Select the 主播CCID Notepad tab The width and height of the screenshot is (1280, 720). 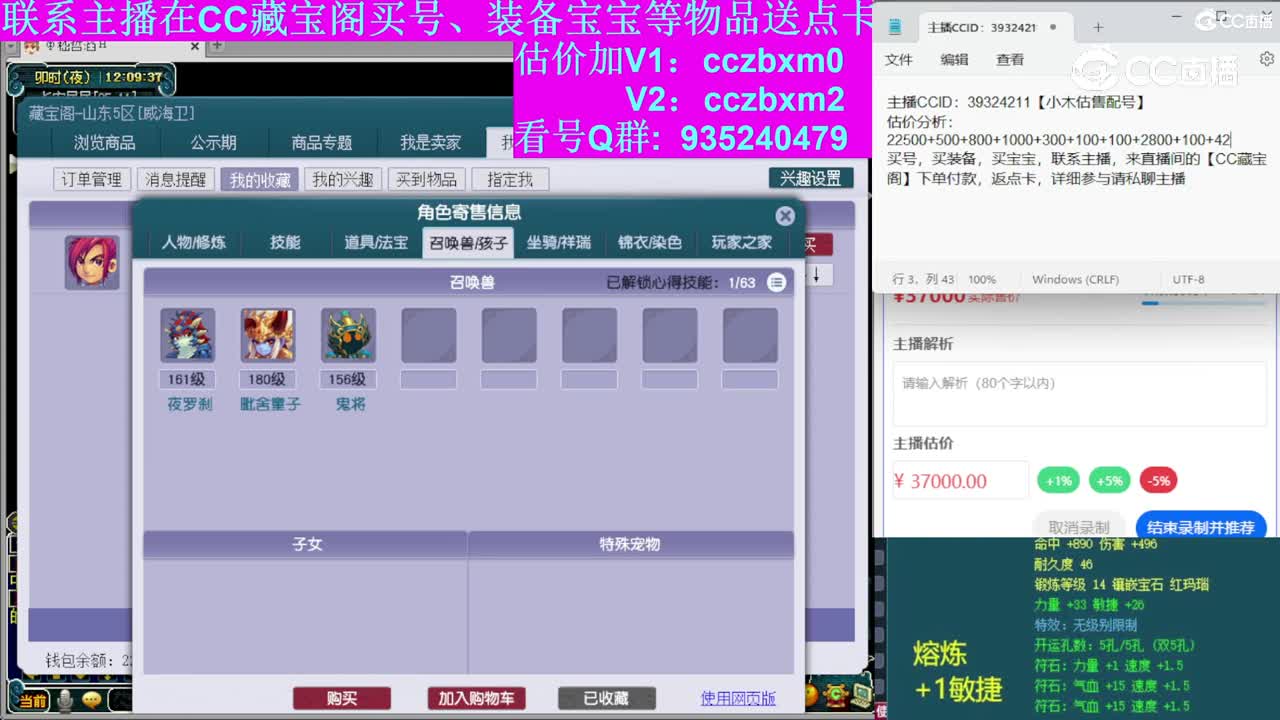click(992, 28)
